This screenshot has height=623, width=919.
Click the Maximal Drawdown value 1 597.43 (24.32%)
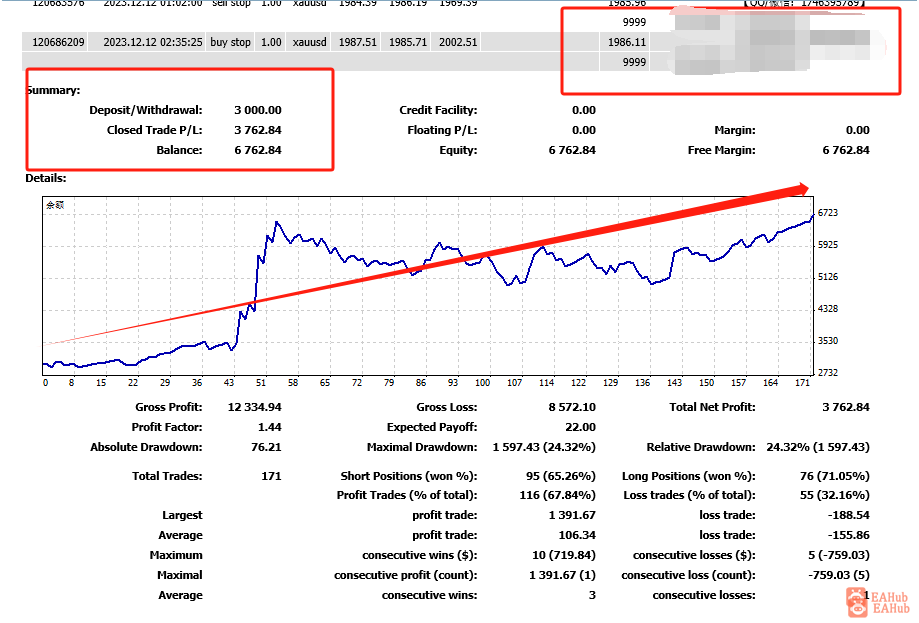pos(544,447)
